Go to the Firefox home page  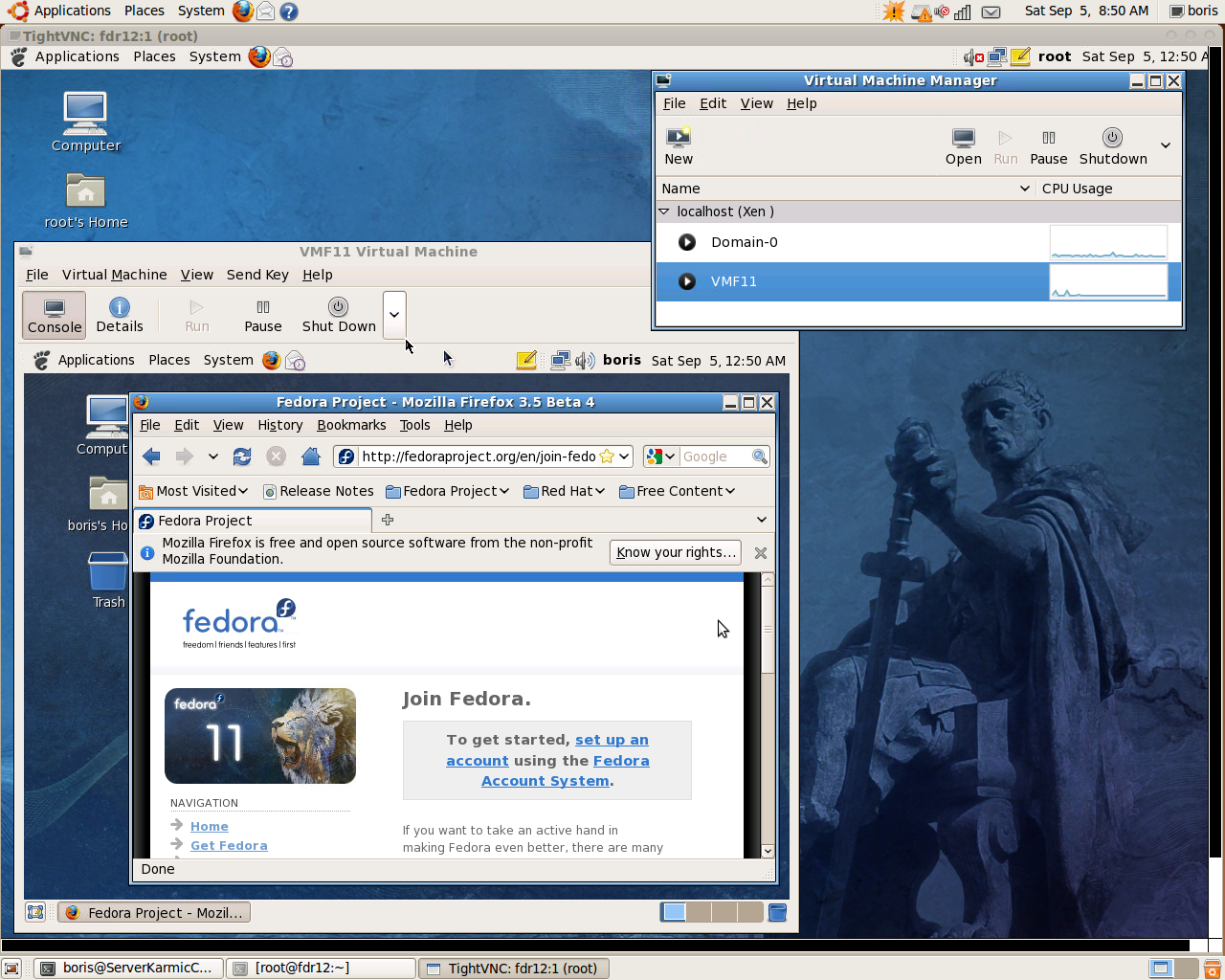(310, 457)
